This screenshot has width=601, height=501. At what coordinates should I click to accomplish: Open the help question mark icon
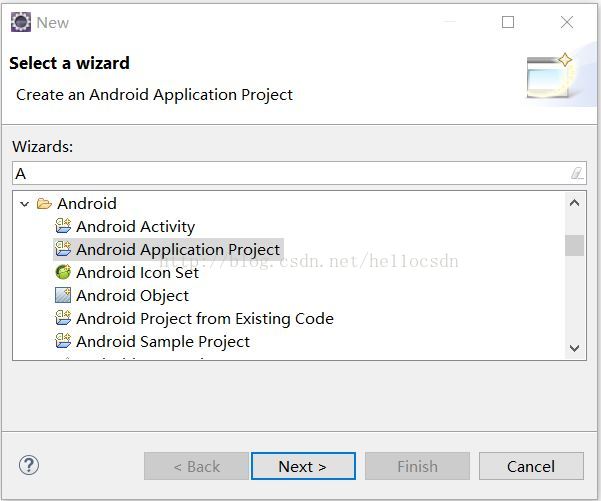(29, 465)
